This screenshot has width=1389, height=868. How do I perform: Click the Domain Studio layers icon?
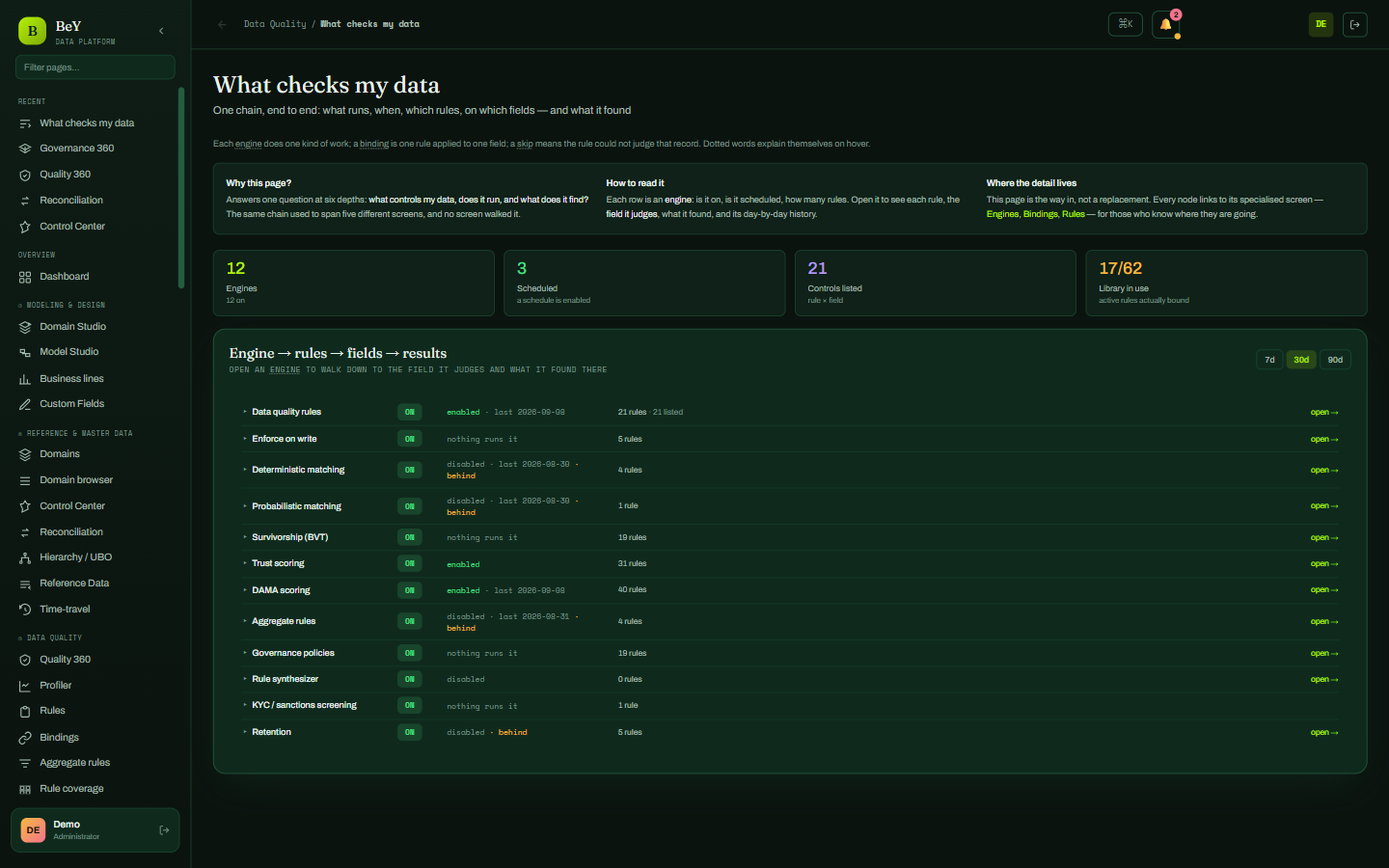[x=25, y=327]
